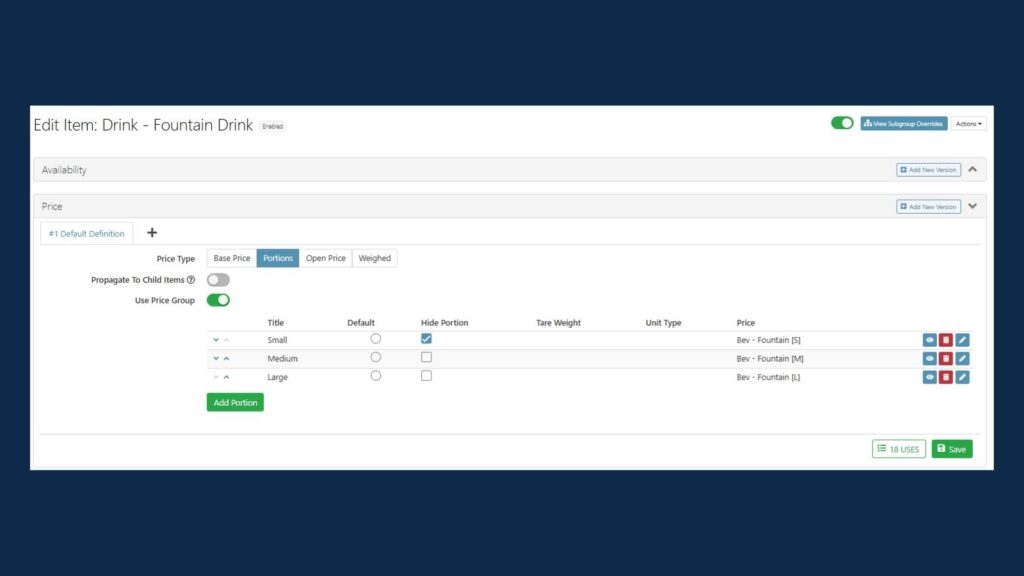Click the green Add Portion button
This screenshot has width=1024, height=576.
click(x=235, y=403)
